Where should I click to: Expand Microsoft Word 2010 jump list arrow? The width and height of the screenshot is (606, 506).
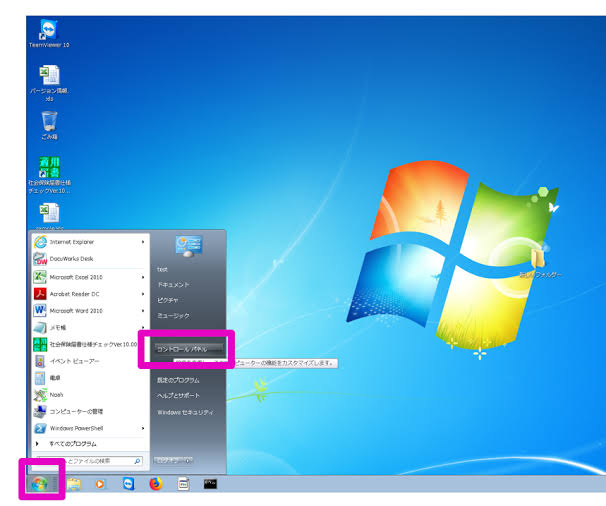pos(143,311)
